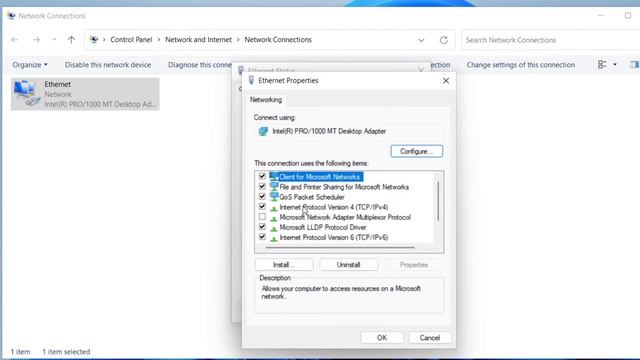Uncheck Client for Microsoft Networks
The width and height of the screenshot is (640, 360).
coord(262,176)
